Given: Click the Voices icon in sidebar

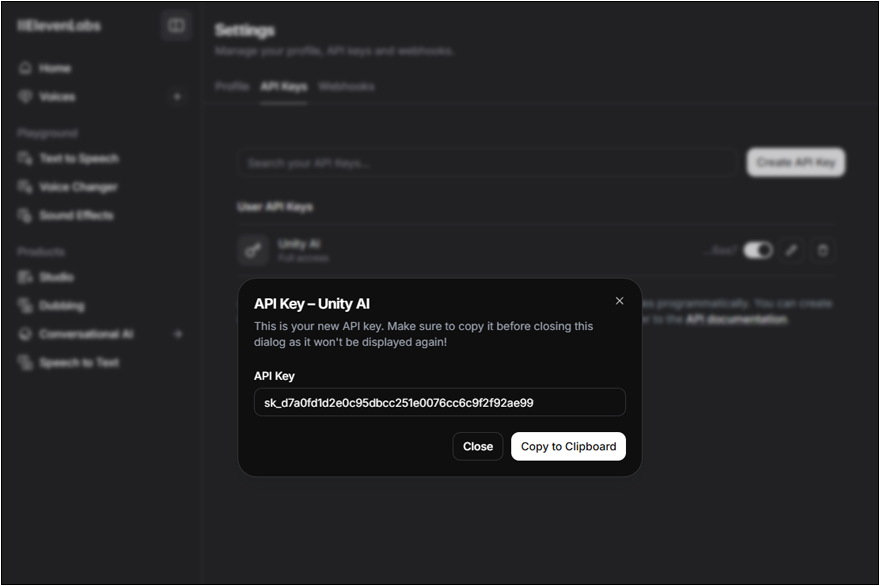Looking at the screenshot, I should click(25, 97).
